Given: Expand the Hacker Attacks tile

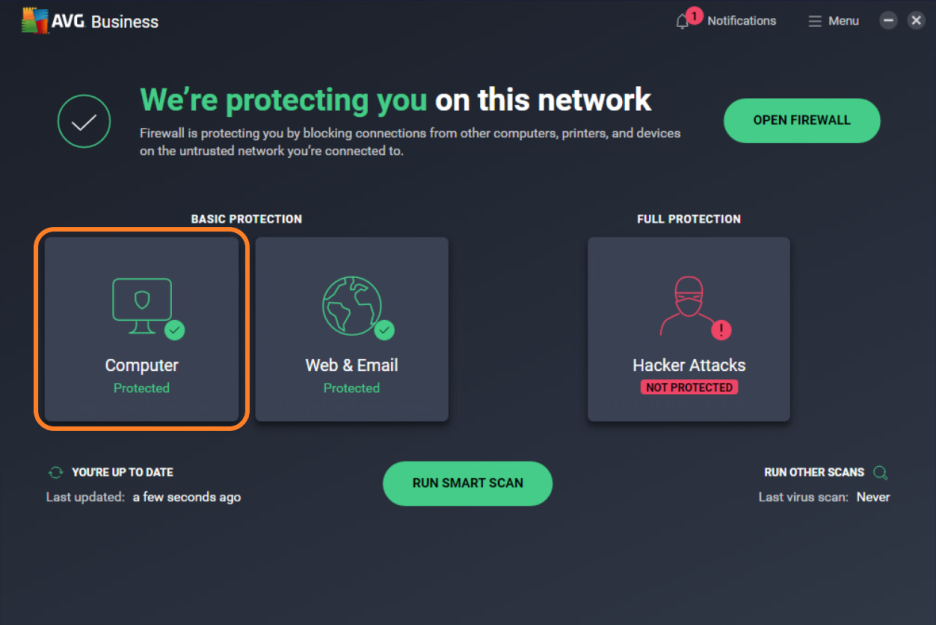Looking at the screenshot, I should 688,328.
